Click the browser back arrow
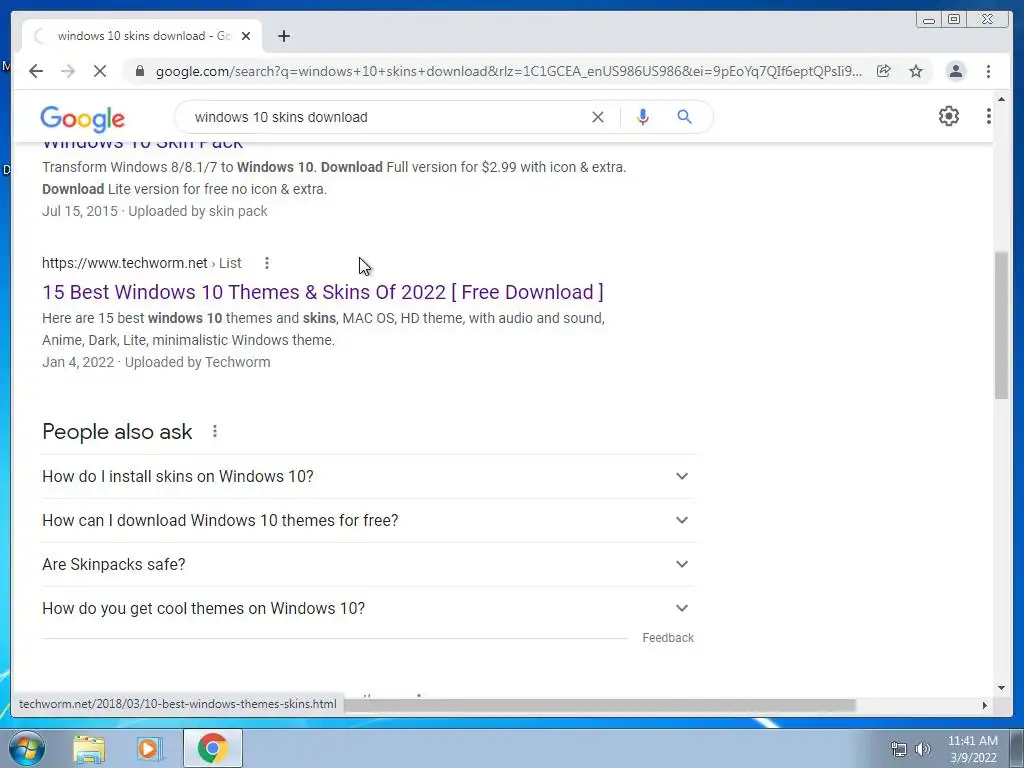This screenshot has width=1024, height=768. tap(36, 71)
